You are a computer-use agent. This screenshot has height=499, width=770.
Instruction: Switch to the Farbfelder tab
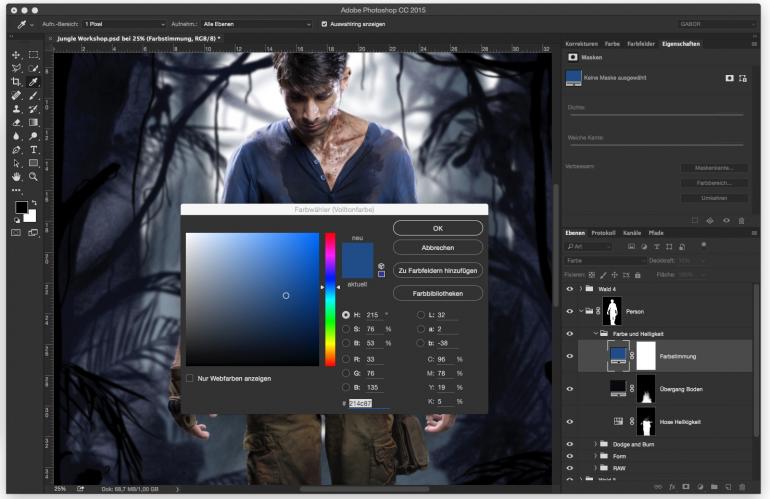pos(641,44)
